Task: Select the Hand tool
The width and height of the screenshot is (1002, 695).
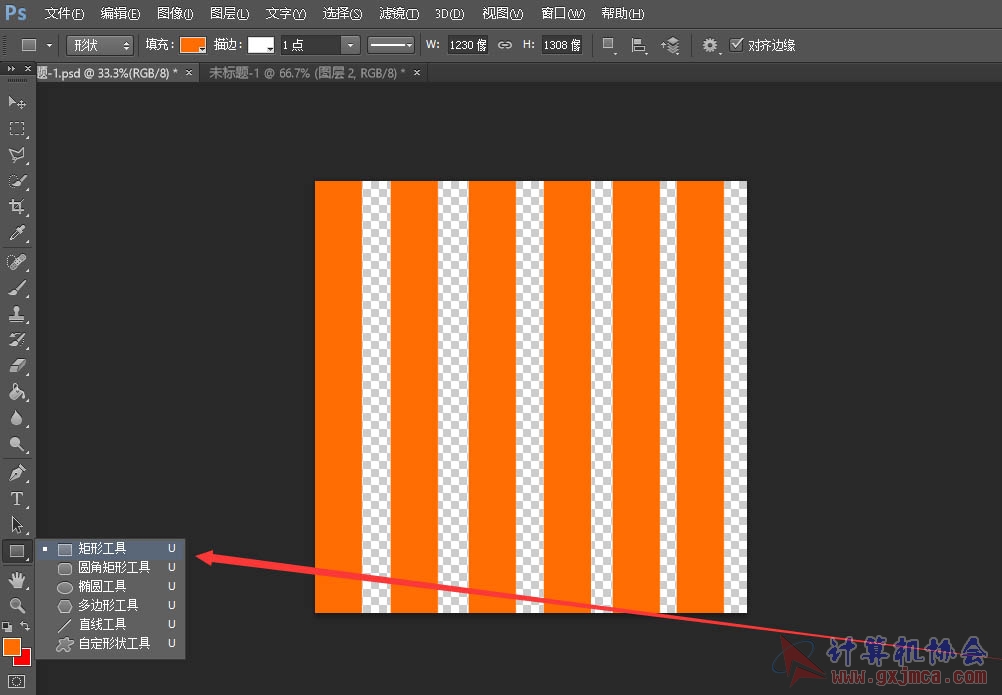Action: (17, 580)
